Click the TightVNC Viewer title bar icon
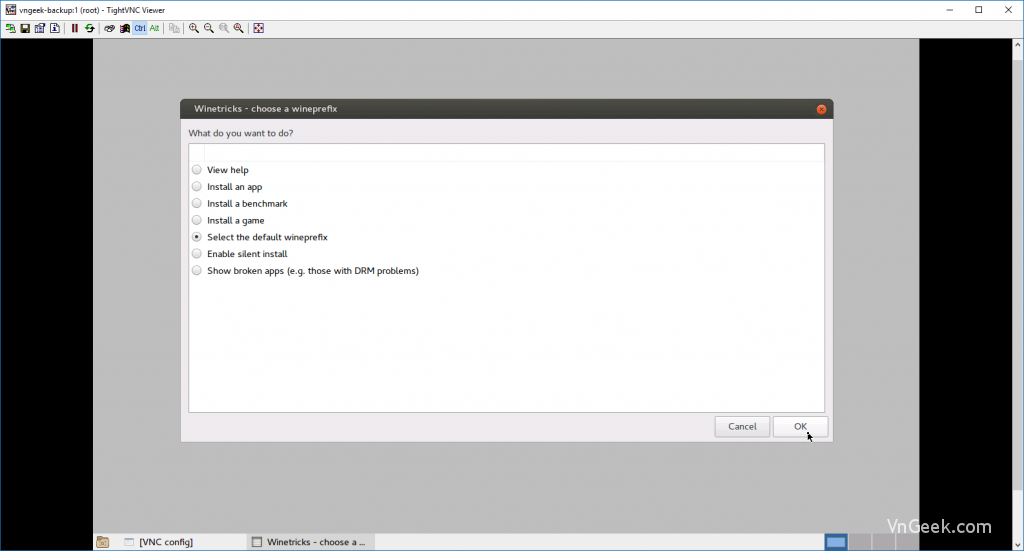This screenshot has width=1024, height=551. click(10, 10)
